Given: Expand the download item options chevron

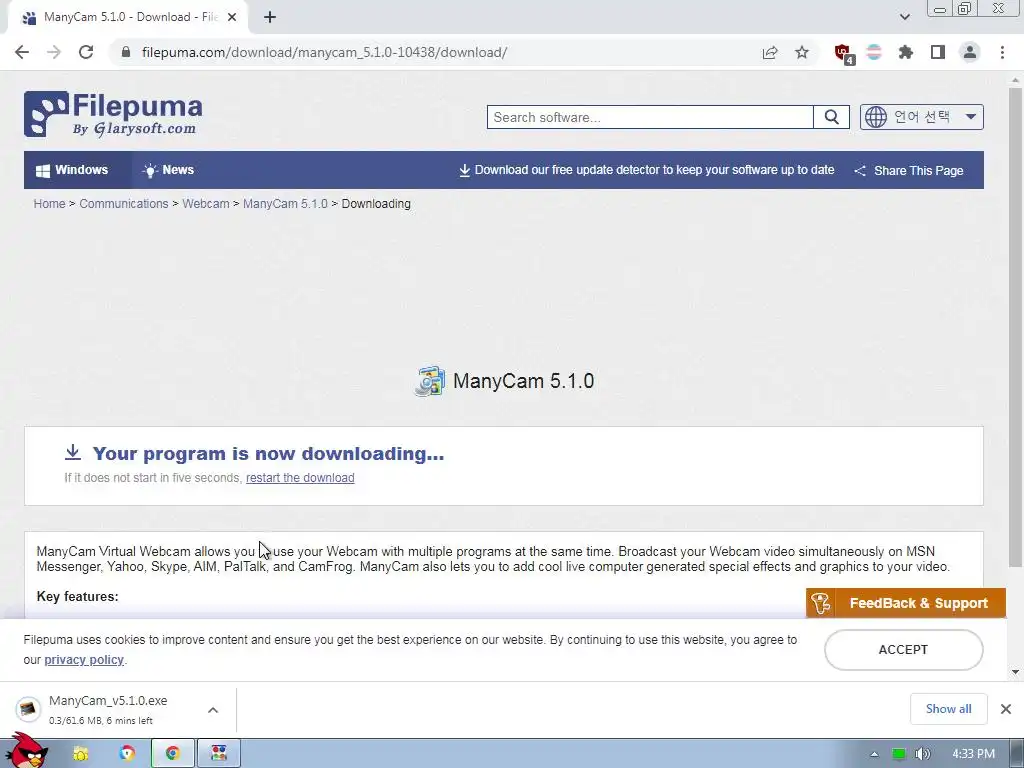Looking at the screenshot, I should (213, 710).
